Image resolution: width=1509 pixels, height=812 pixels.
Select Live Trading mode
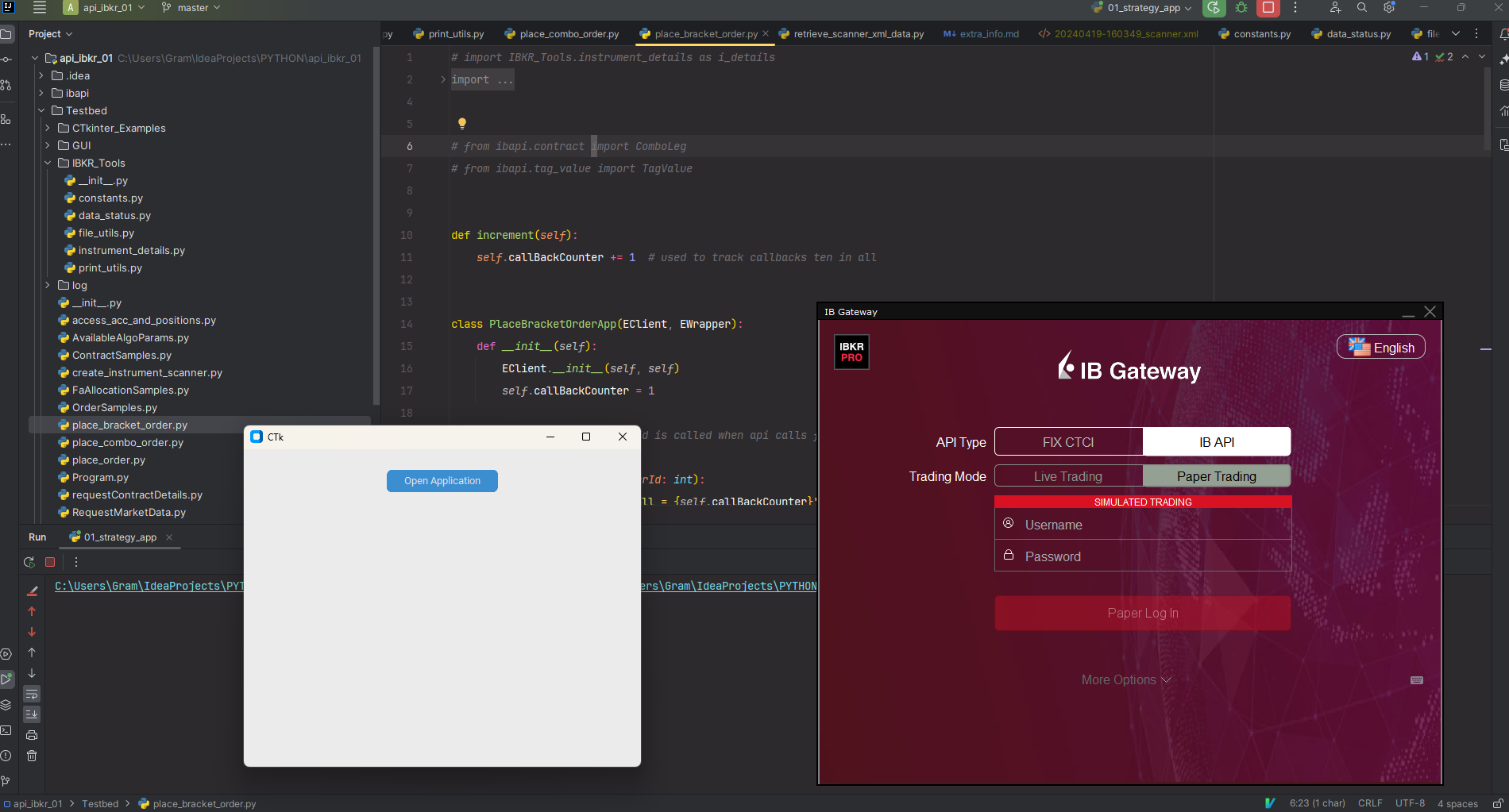(1068, 476)
